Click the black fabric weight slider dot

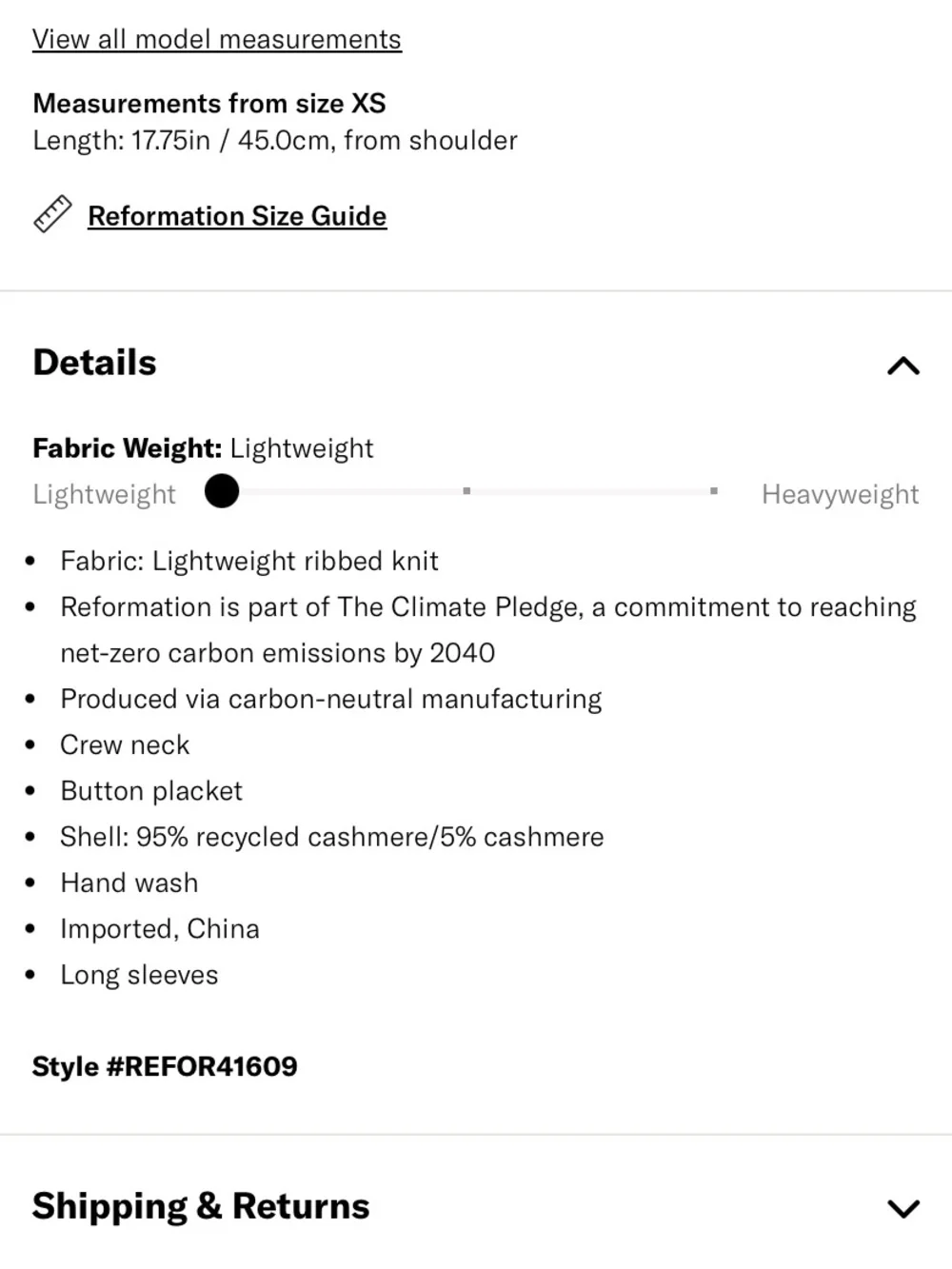222,491
